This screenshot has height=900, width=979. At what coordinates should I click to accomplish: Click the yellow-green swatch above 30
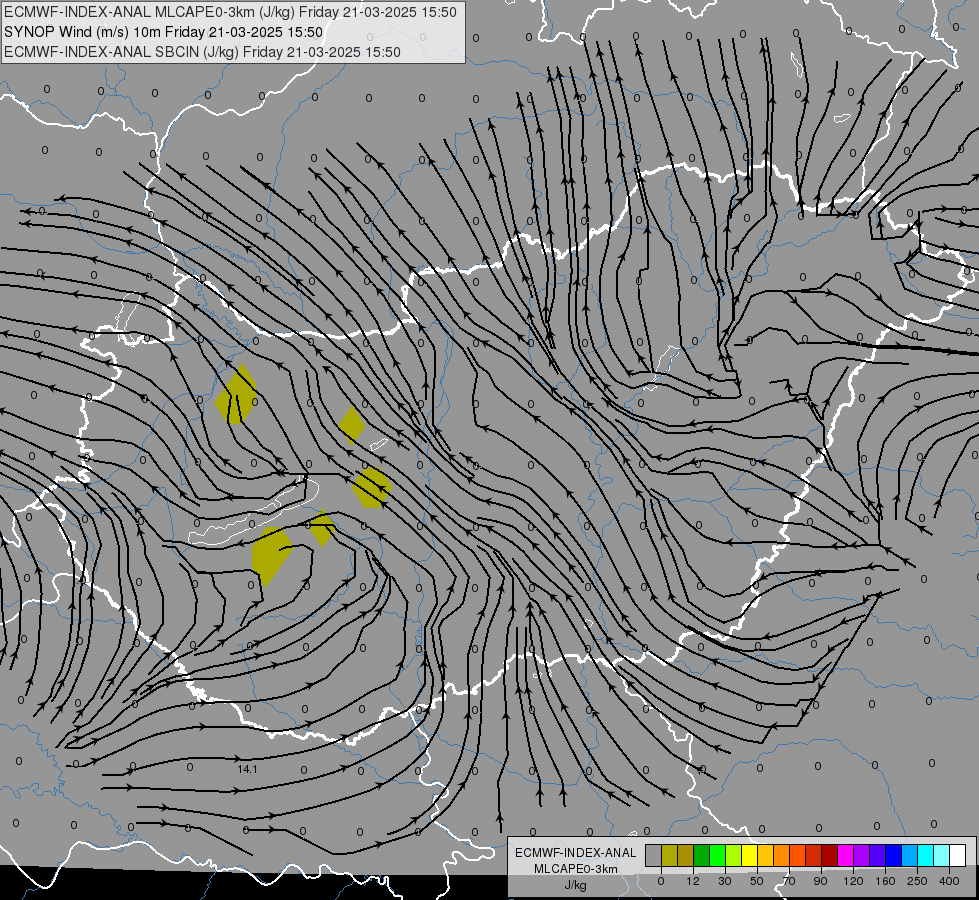click(734, 855)
